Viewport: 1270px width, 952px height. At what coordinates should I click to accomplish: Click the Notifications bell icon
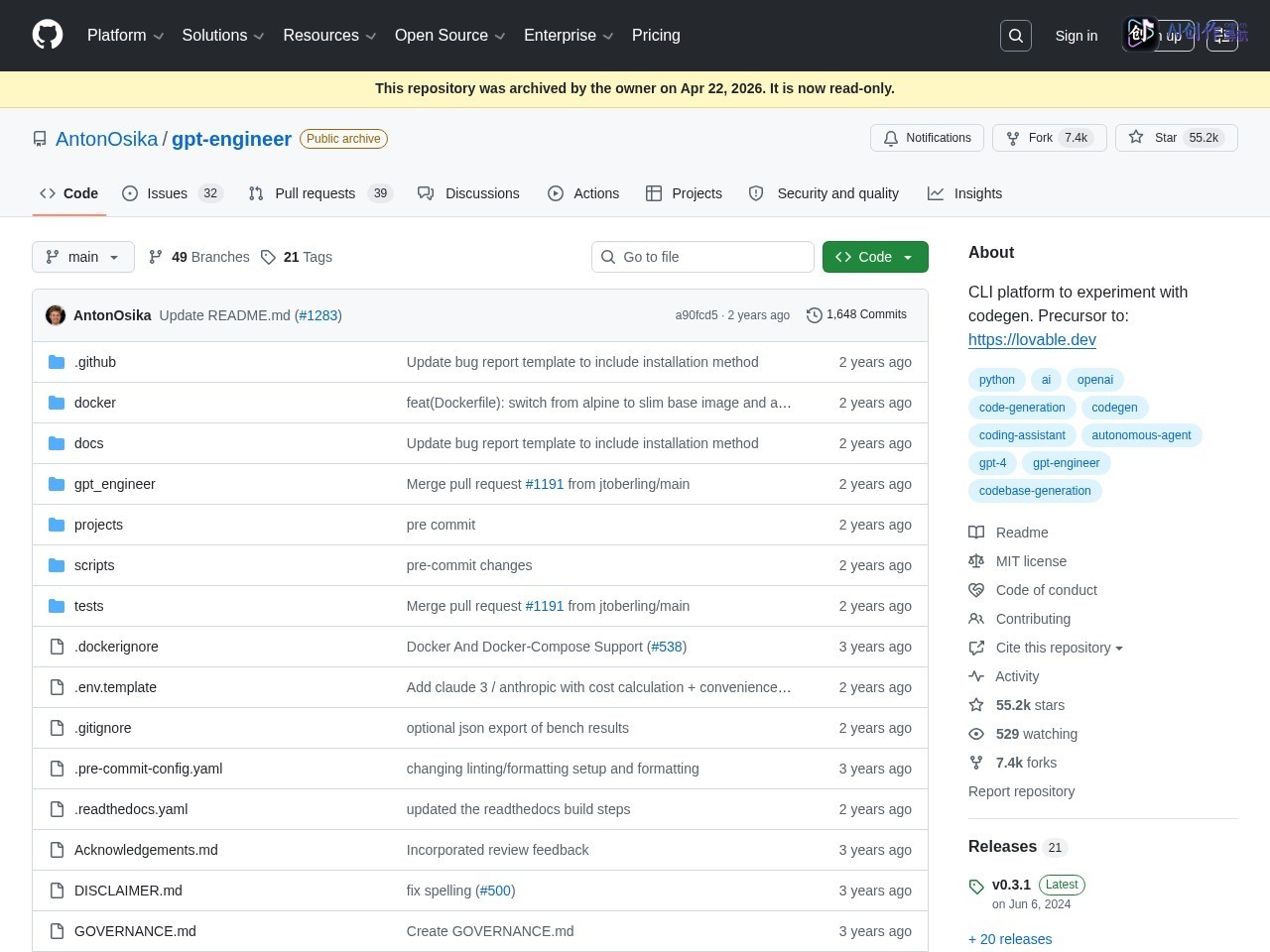click(x=891, y=138)
